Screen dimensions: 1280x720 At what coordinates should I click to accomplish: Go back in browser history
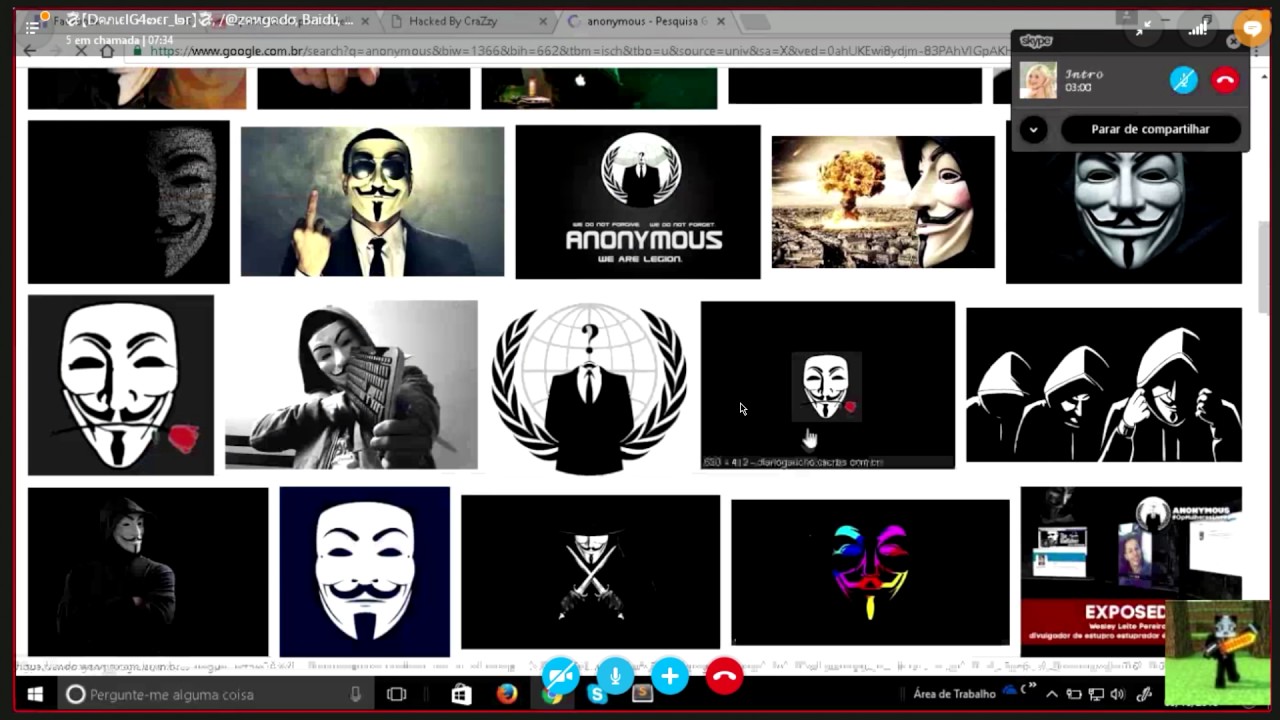(30, 51)
